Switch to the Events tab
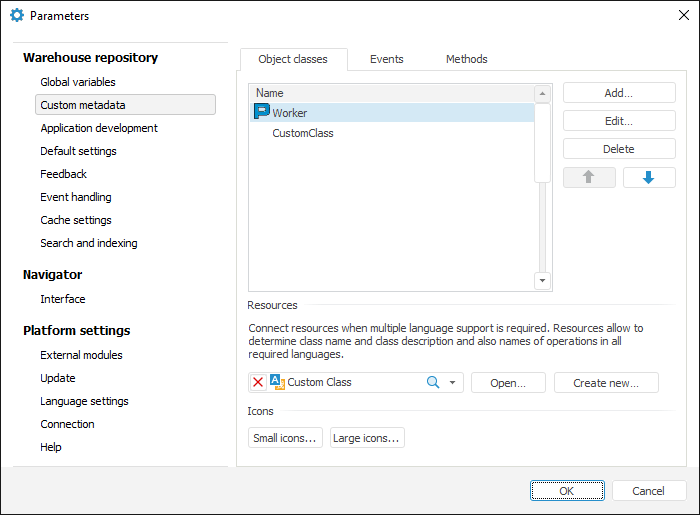This screenshot has height=515, width=700. point(386,59)
